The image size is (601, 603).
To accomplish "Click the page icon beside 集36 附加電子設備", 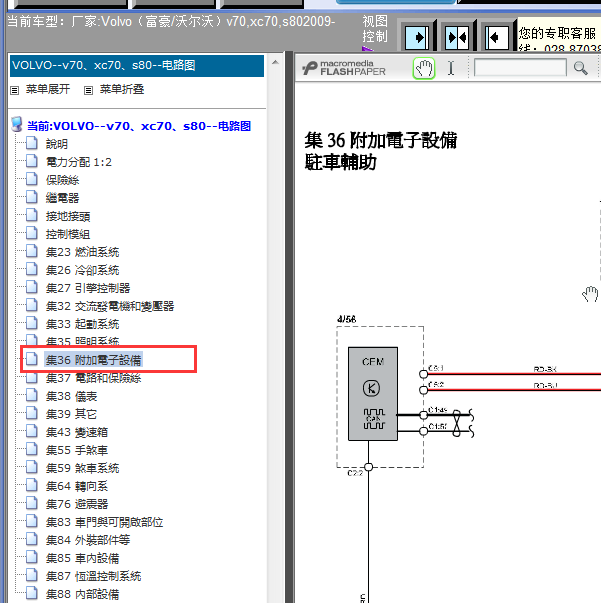I will 32,359.
